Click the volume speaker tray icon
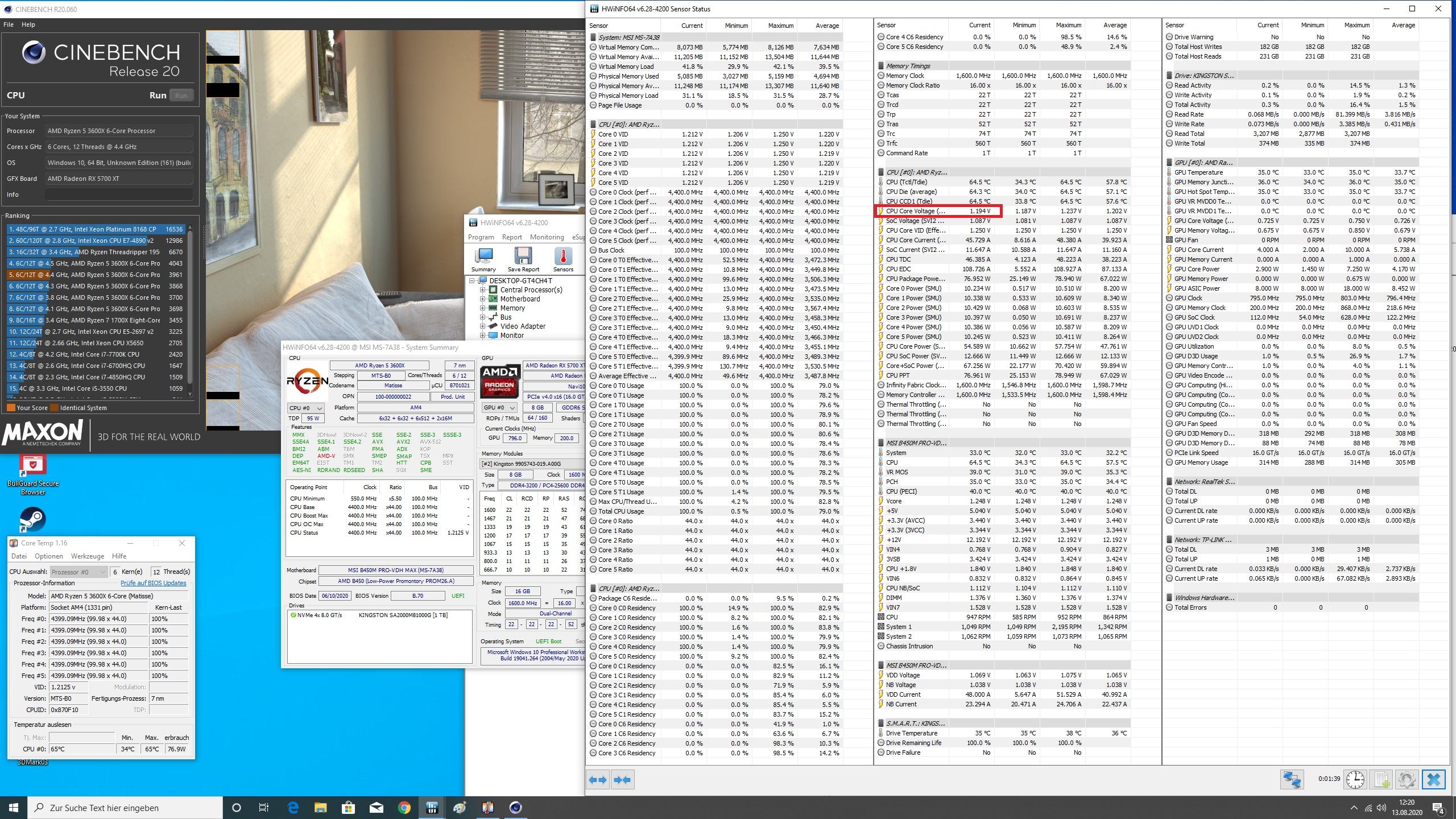The image size is (1456, 819). tap(1383, 808)
